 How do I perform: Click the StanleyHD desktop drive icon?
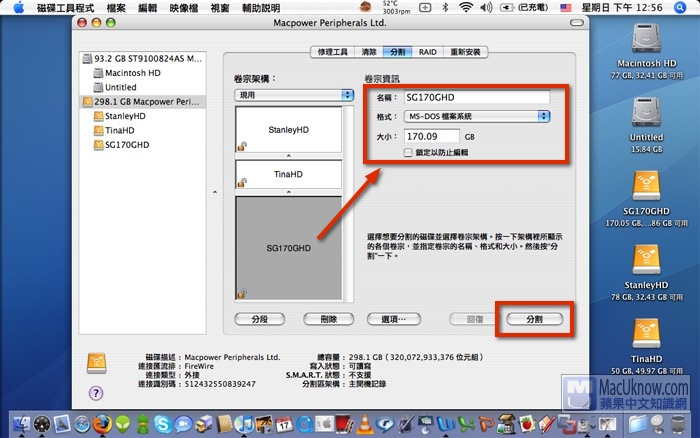click(x=646, y=260)
